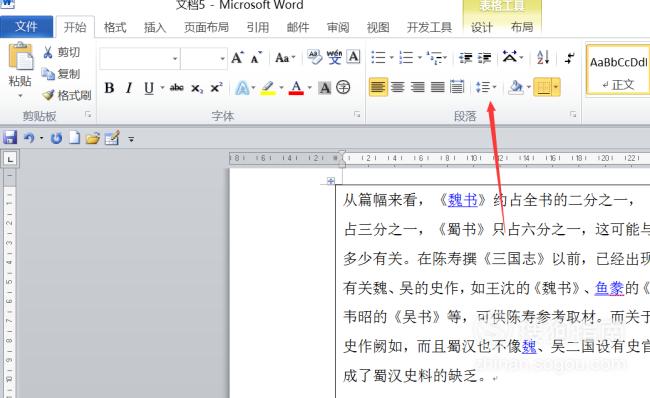This screenshot has width=650, height=398.
Task: Click the Phonetic Guide (wén) icon
Action: point(334,57)
